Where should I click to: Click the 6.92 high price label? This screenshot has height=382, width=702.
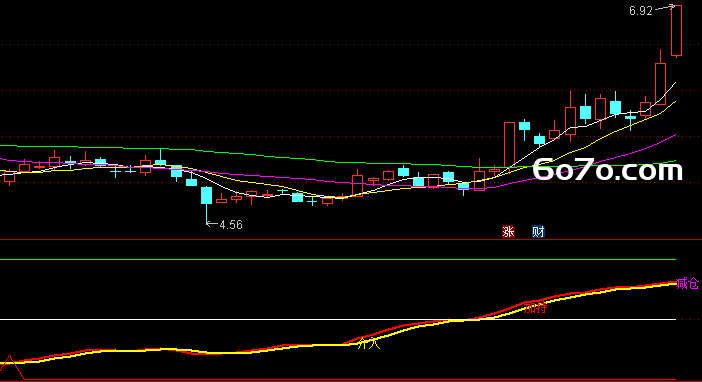[x=641, y=11]
